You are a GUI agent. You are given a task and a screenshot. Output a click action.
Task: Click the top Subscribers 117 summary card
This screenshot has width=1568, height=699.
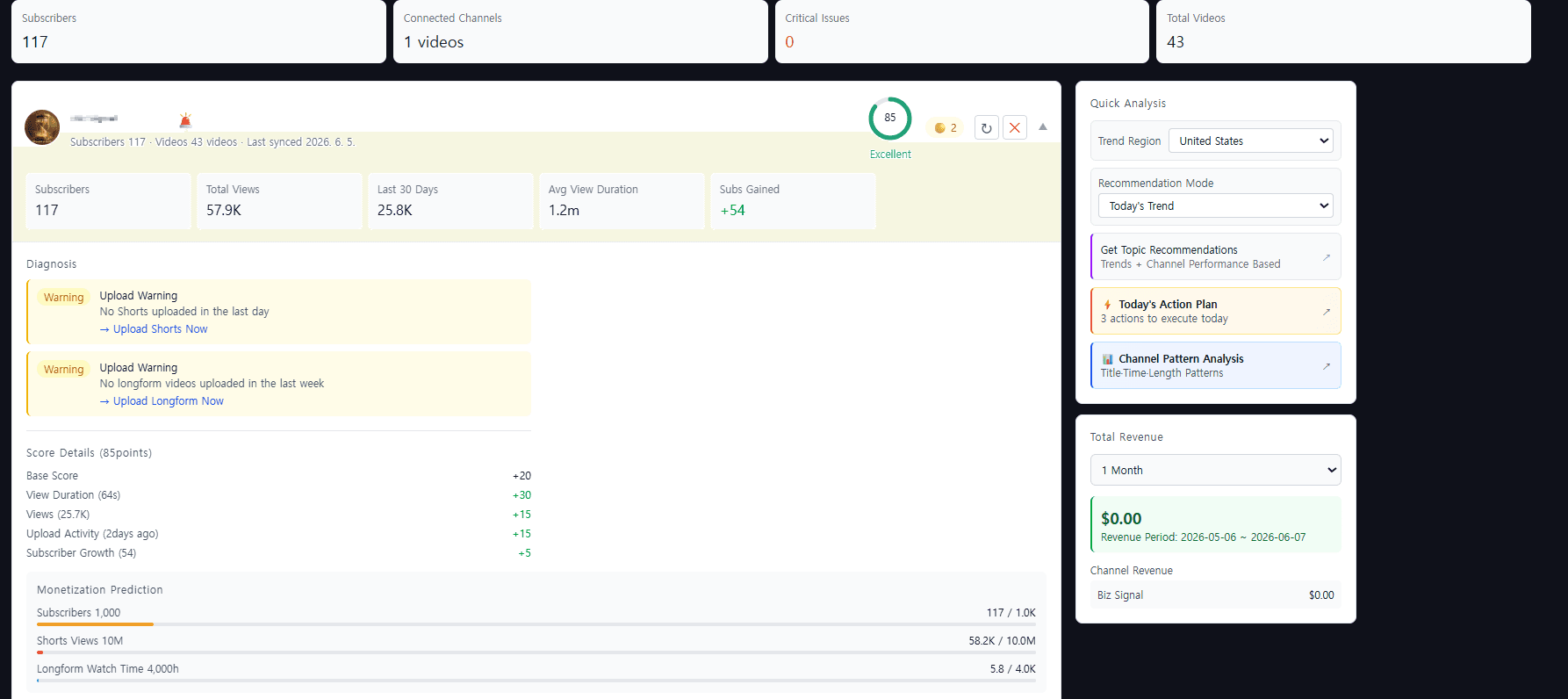198,31
